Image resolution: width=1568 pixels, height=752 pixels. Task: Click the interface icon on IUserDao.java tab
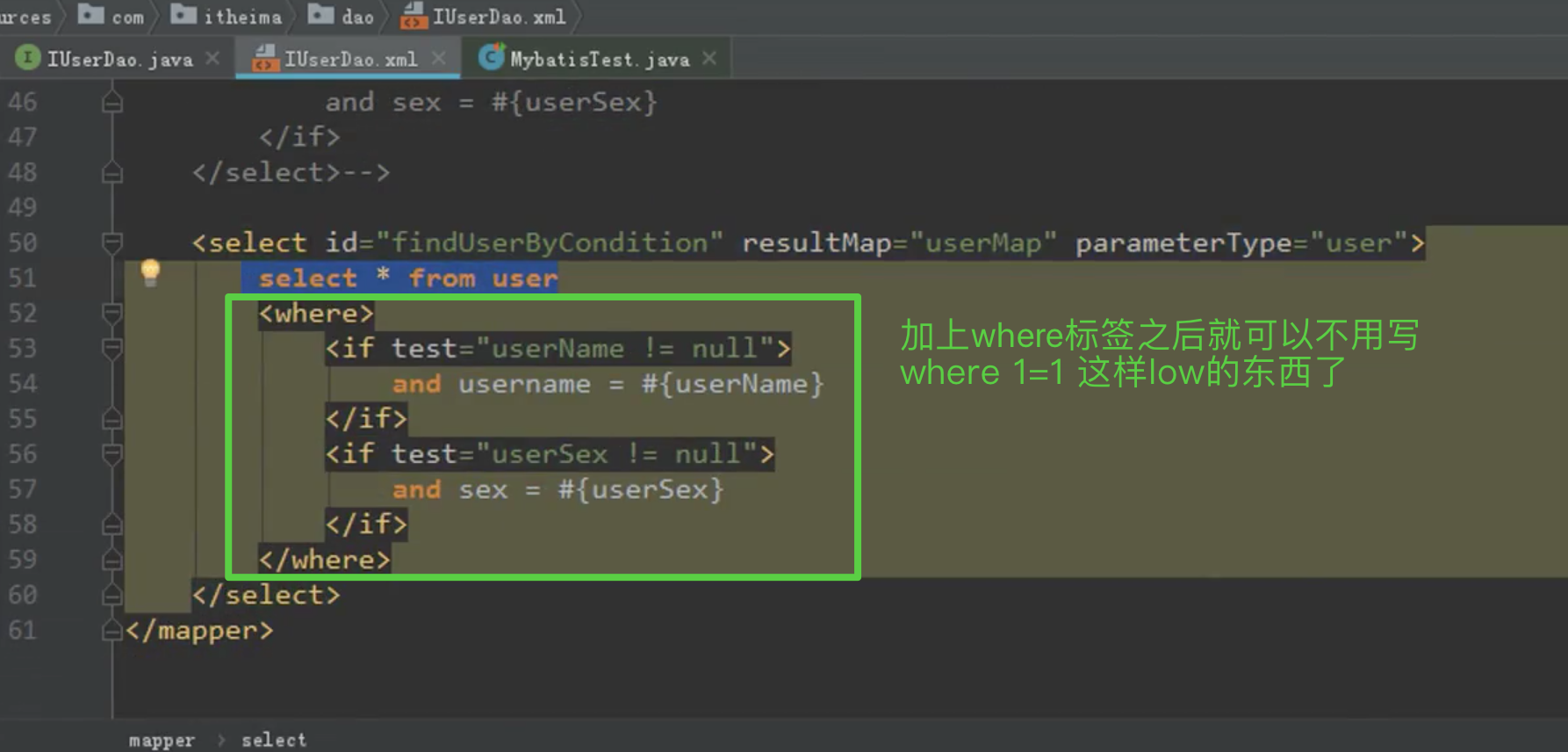click(28, 58)
